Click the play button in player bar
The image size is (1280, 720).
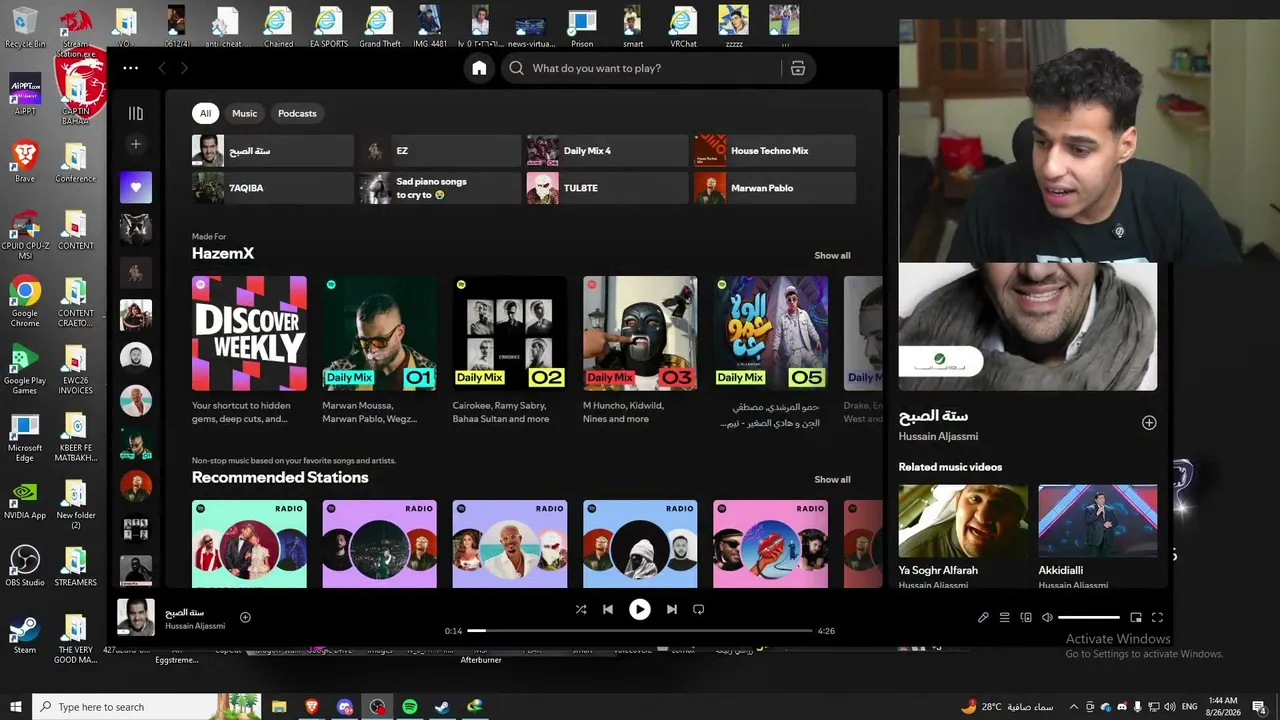(640, 609)
